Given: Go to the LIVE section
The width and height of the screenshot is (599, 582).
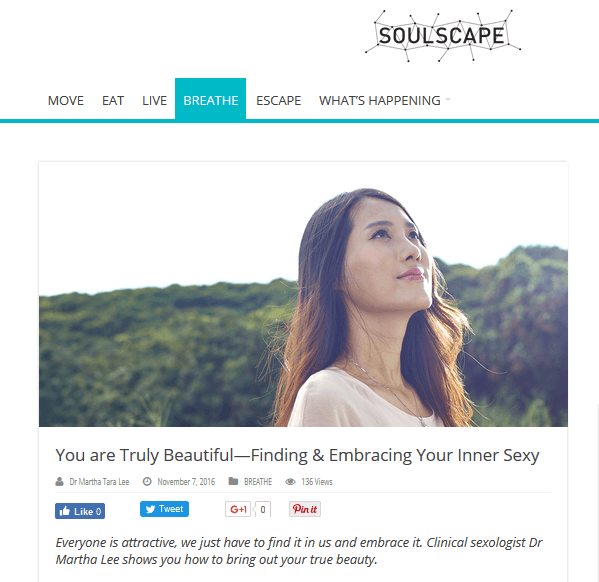Looking at the screenshot, I should 154,101.
